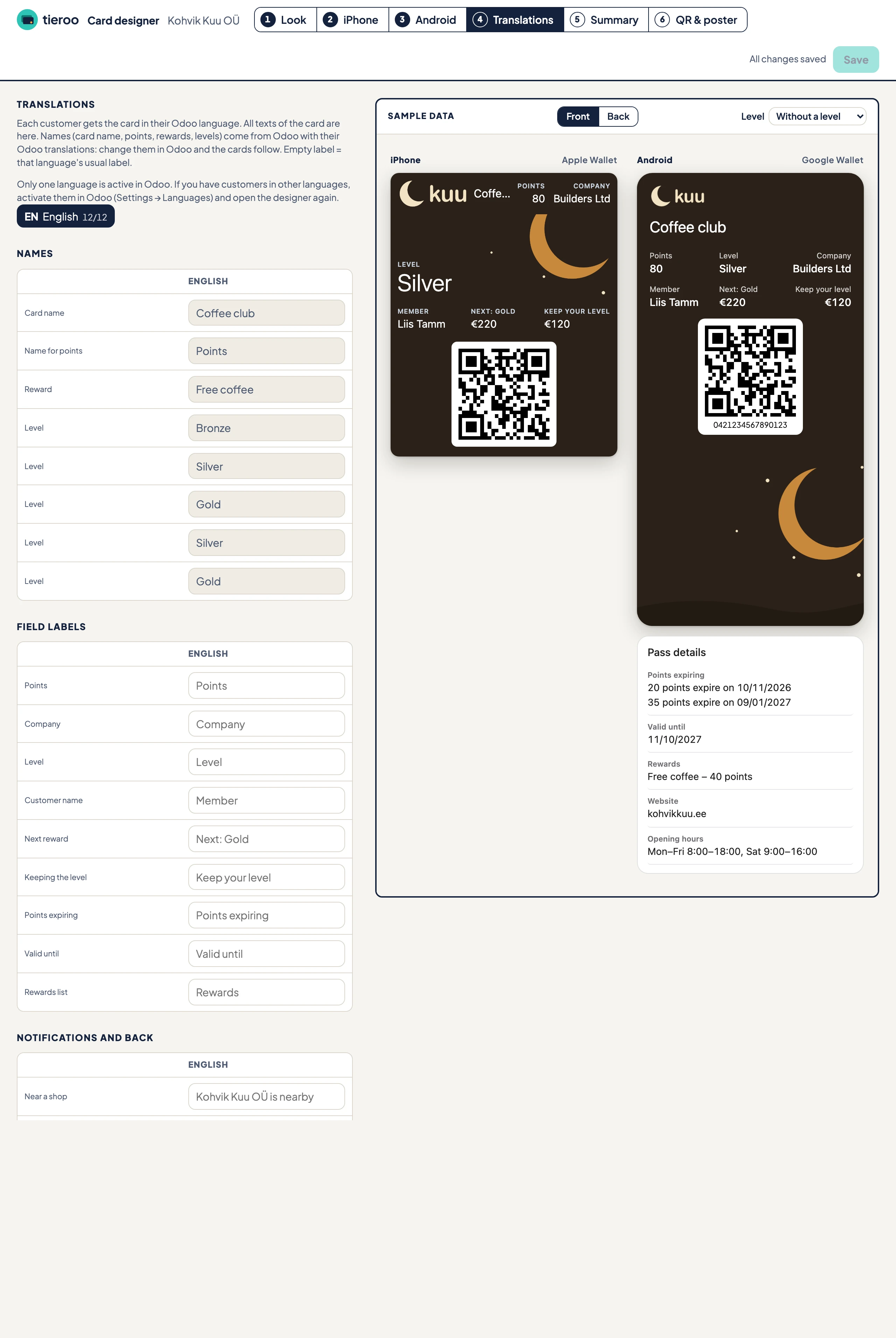The image size is (896, 1338).
Task: Click the 'All changes saved' status text
Action: click(x=787, y=60)
